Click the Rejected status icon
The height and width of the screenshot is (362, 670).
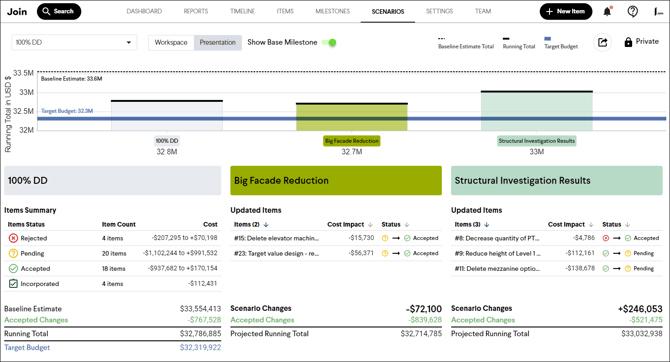click(x=13, y=238)
